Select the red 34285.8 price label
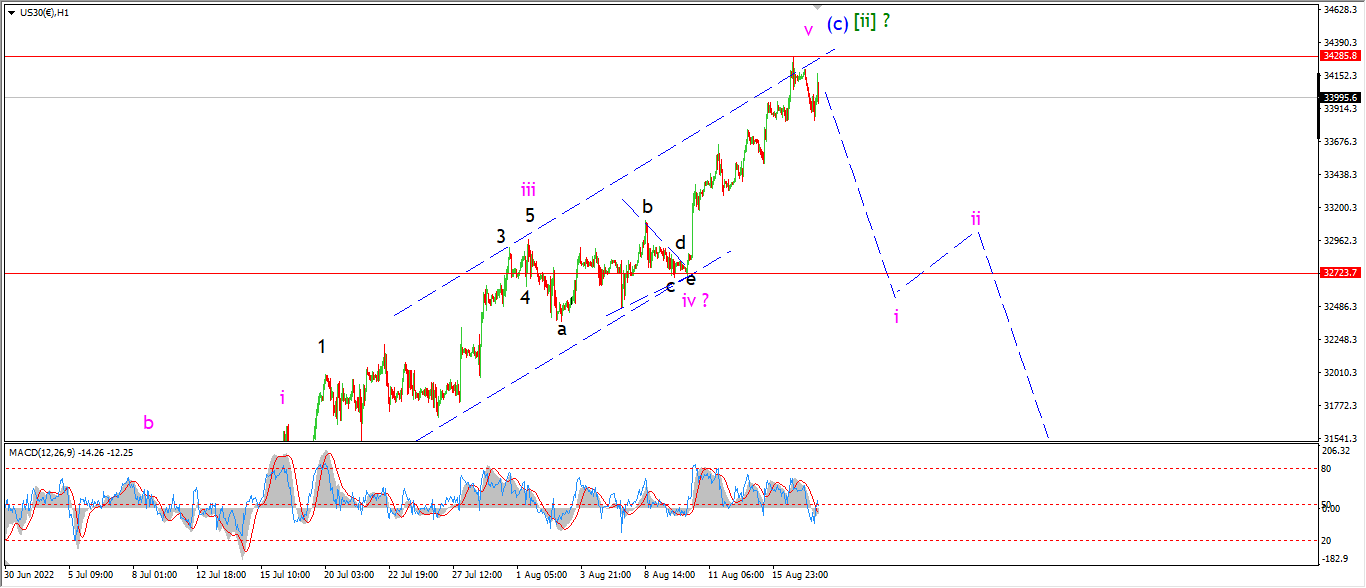Viewport: 1366px width, 588px height. coord(1340,57)
